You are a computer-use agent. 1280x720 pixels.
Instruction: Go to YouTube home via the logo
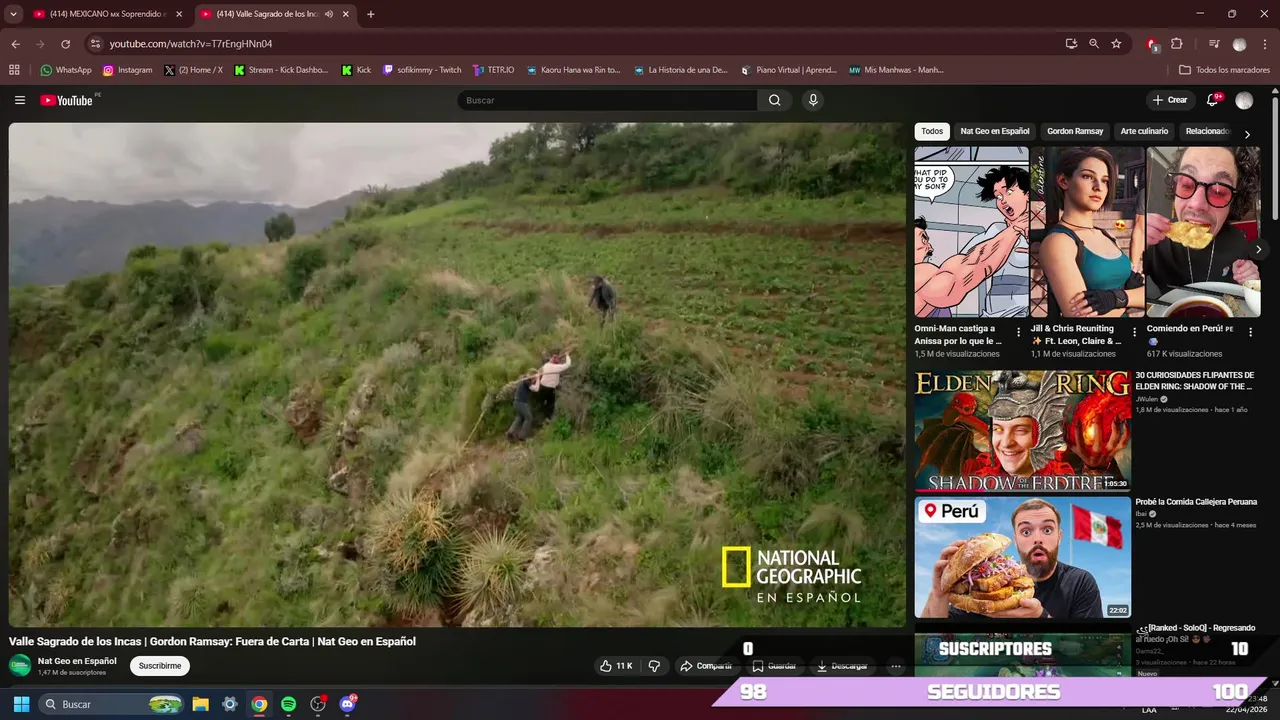click(x=67, y=100)
